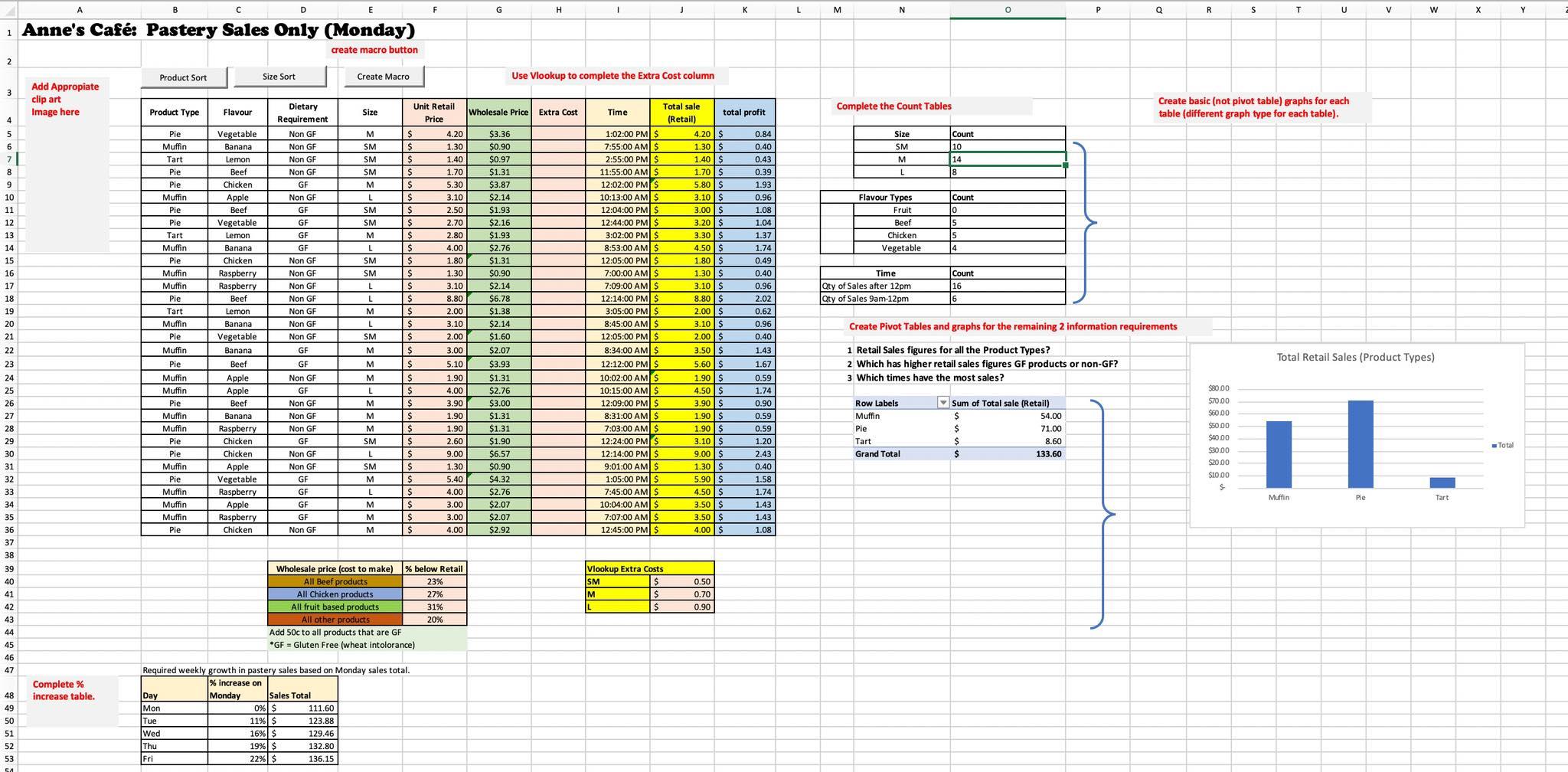Select the Total legend entry in the chart
Viewport: 1568px width, 772px height.
point(1503,444)
